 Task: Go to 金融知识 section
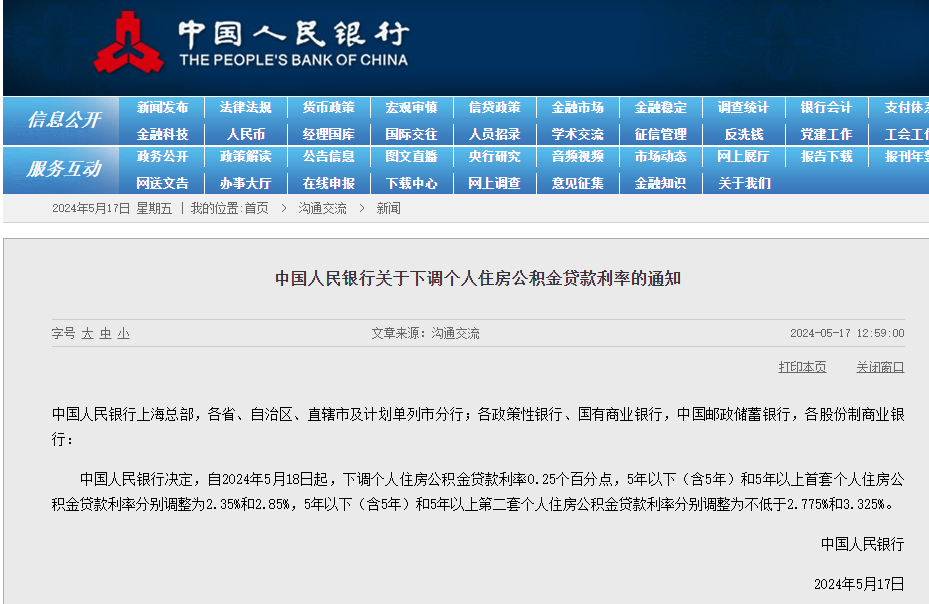point(660,183)
